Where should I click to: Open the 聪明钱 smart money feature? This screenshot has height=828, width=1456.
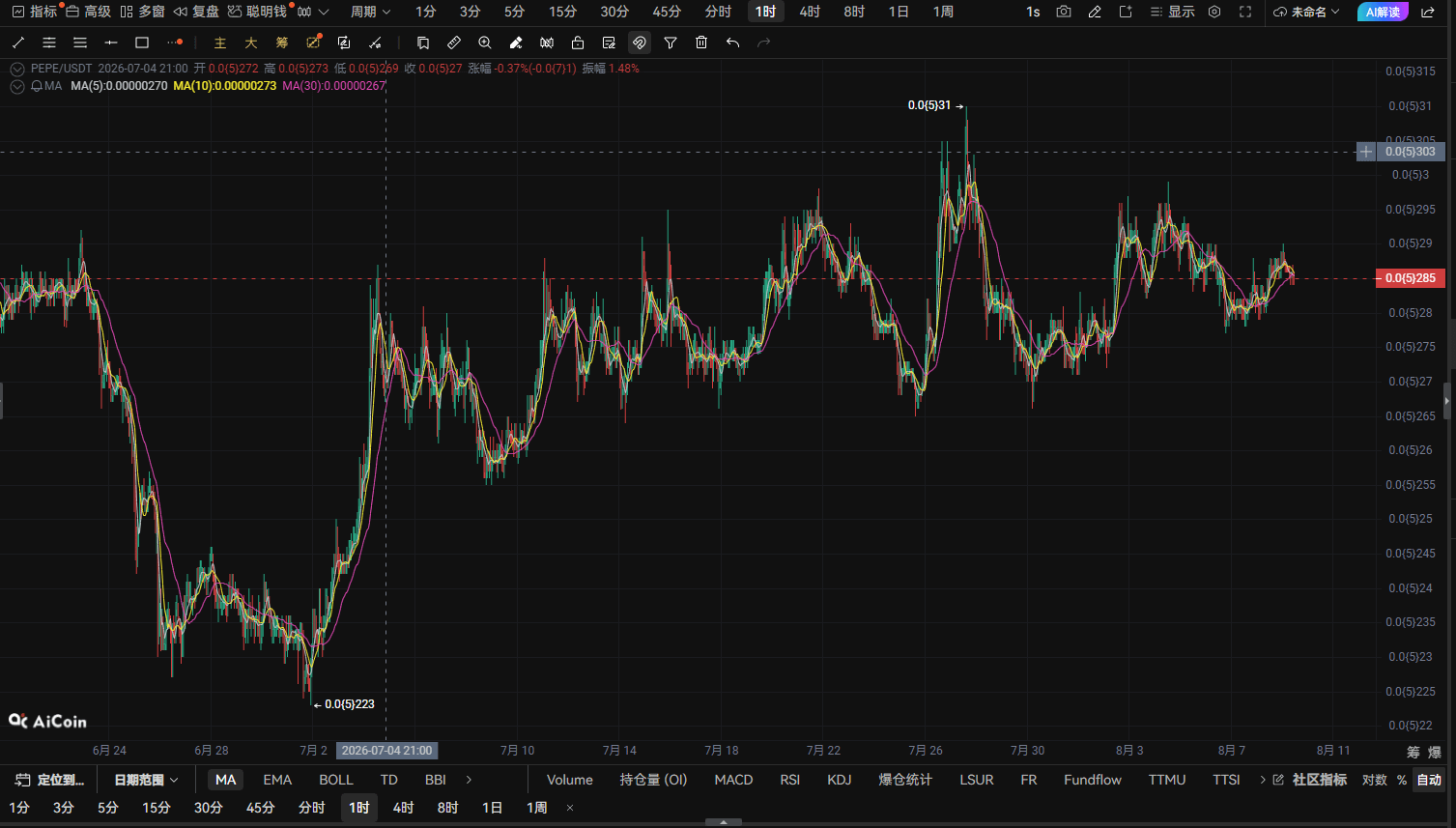(x=257, y=12)
